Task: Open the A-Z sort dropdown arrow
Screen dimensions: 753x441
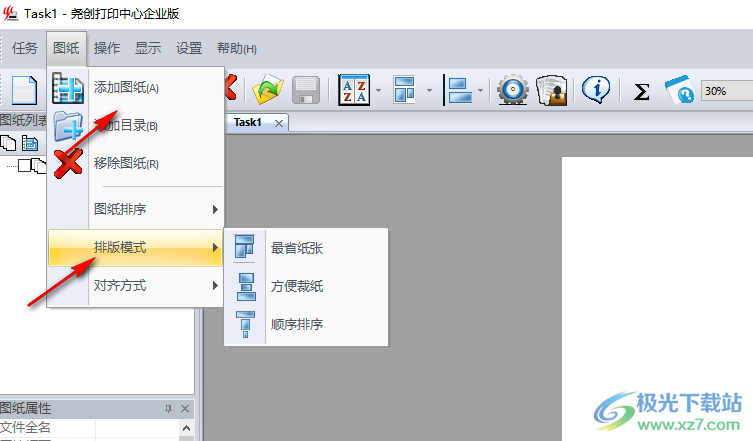Action: [x=378, y=90]
